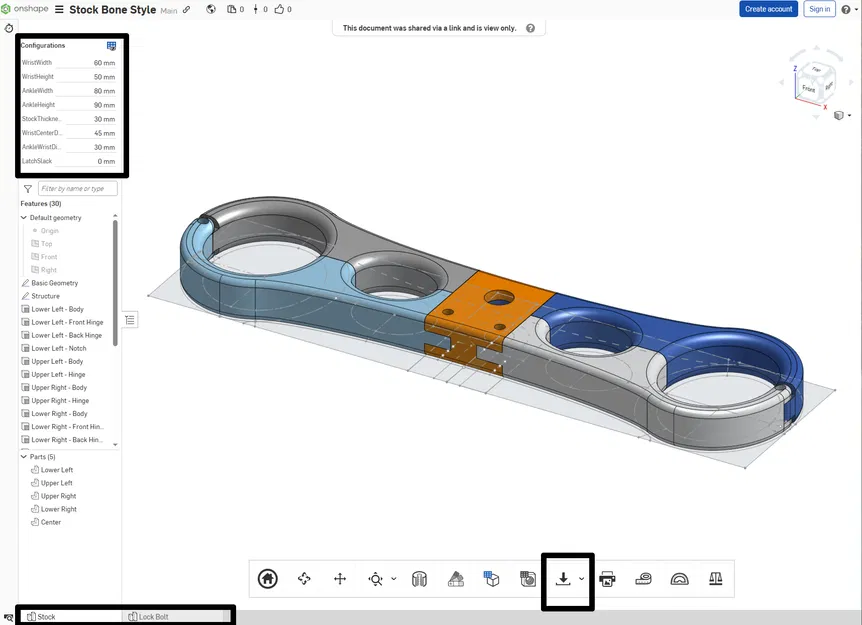
Task: Click the configuration cube toolbar icon
Action: click(x=491, y=579)
